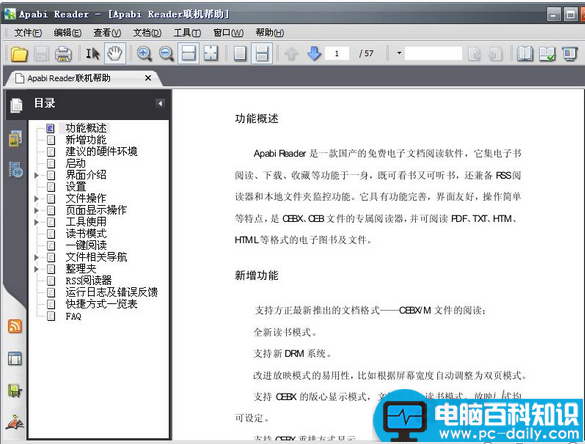Choose the fit-page view icon
Screen dimensions: 585x444
pos(211,54)
